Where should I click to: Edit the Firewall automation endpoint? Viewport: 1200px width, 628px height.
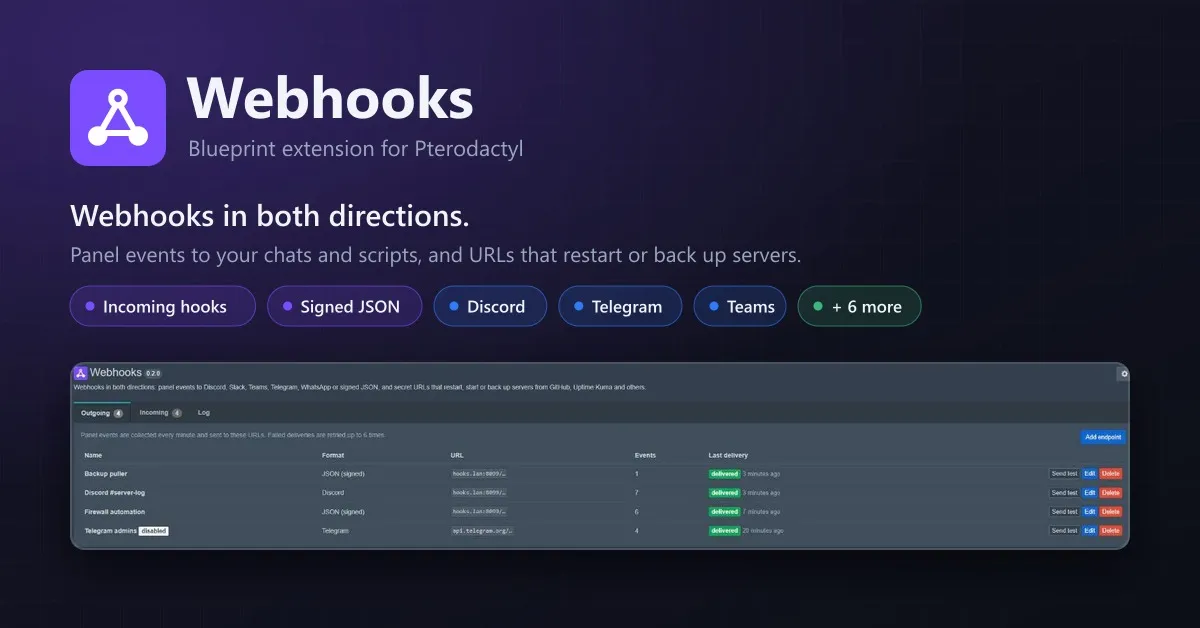point(1090,511)
